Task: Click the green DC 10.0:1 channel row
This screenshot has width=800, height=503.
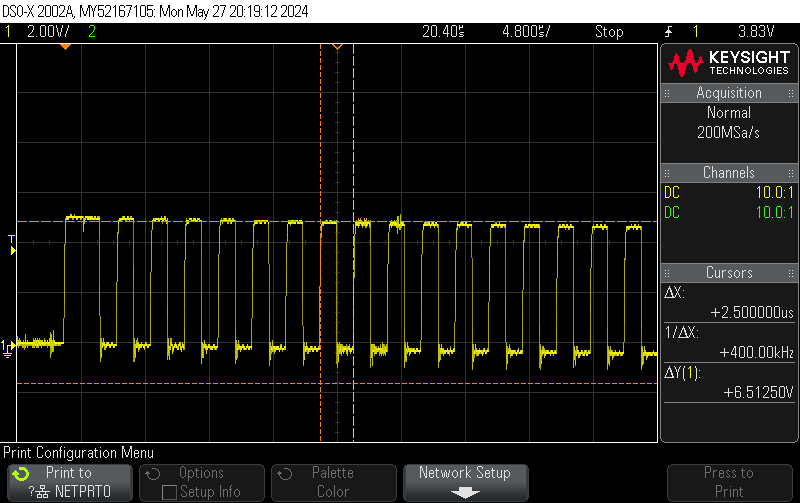Action: tap(729, 212)
